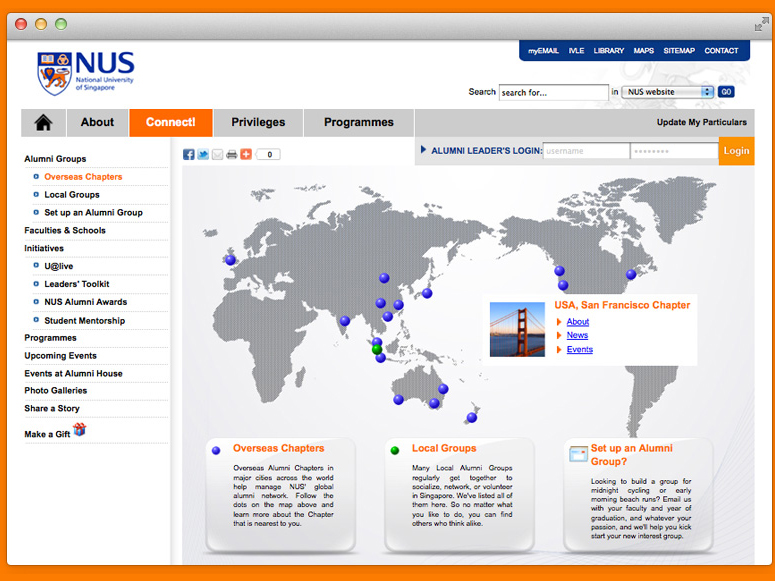The image size is (775, 581).
Task: Toggle fullscreen arrows in window title bar
Action: 762,24
